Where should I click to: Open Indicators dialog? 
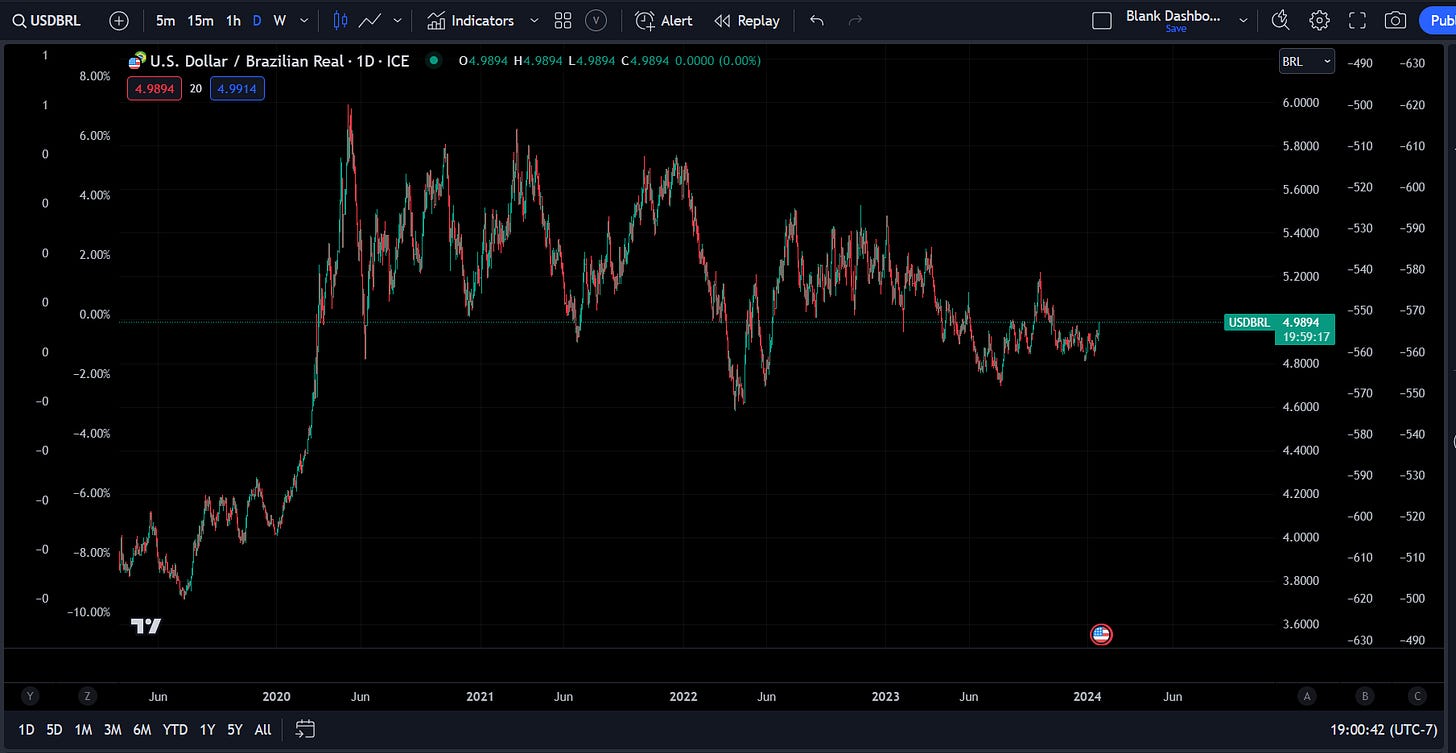(470, 20)
